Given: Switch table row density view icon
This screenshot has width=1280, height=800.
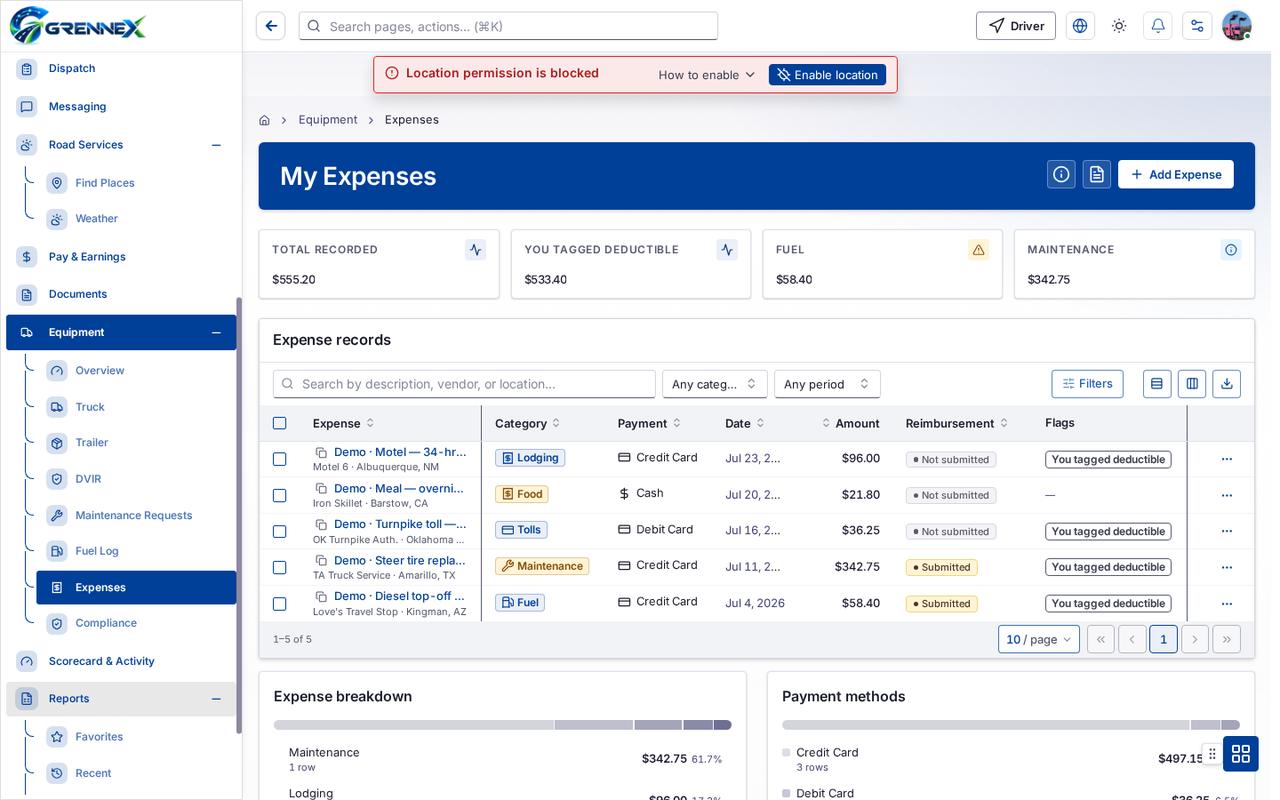Looking at the screenshot, I should pyautogui.click(x=1157, y=384).
